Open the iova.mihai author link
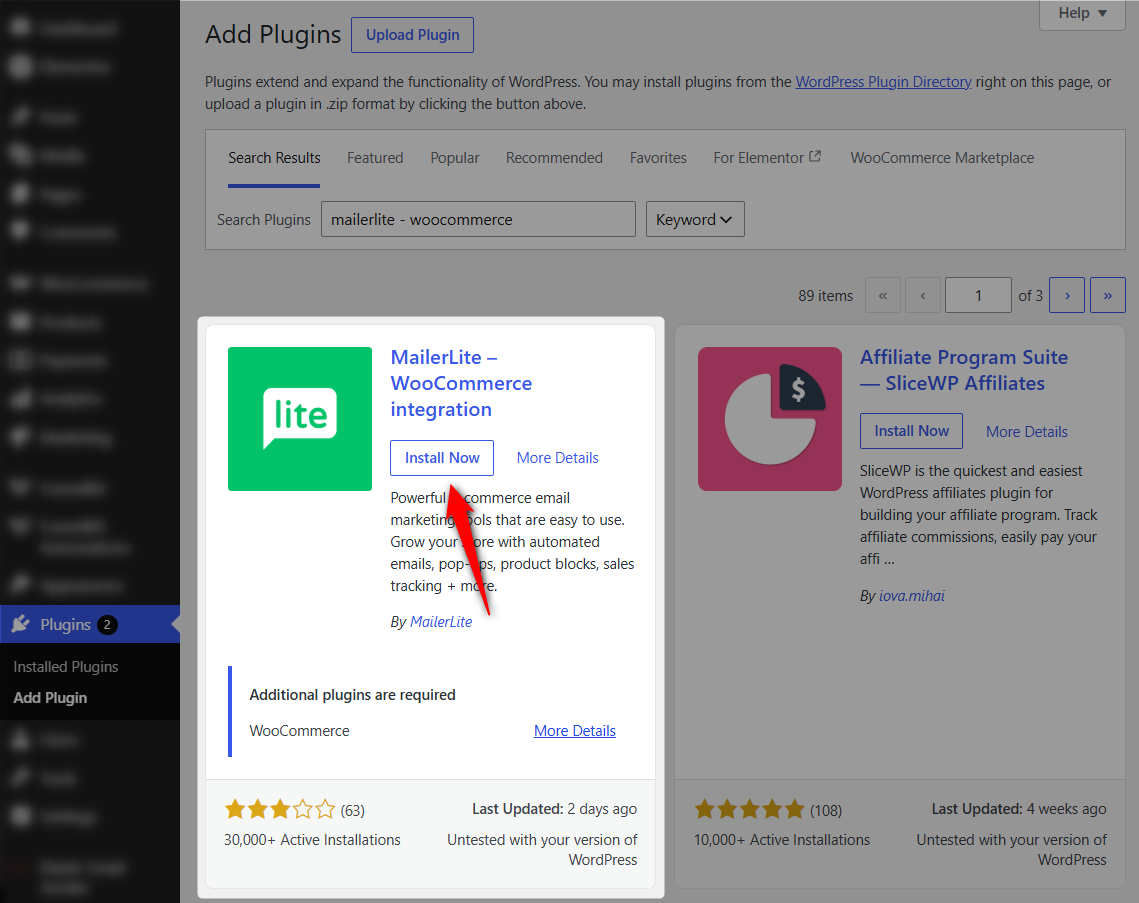The width and height of the screenshot is (1139, 903). [x=912, y=596]
